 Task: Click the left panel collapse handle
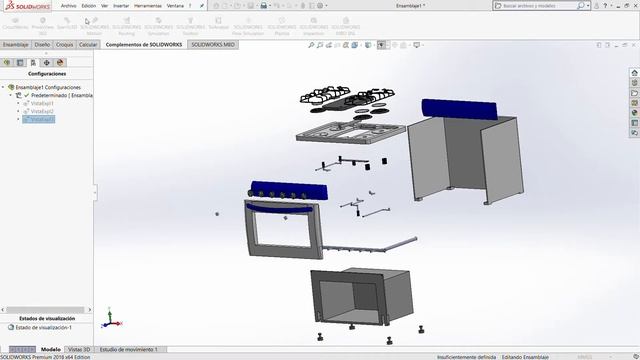[95, 192]
